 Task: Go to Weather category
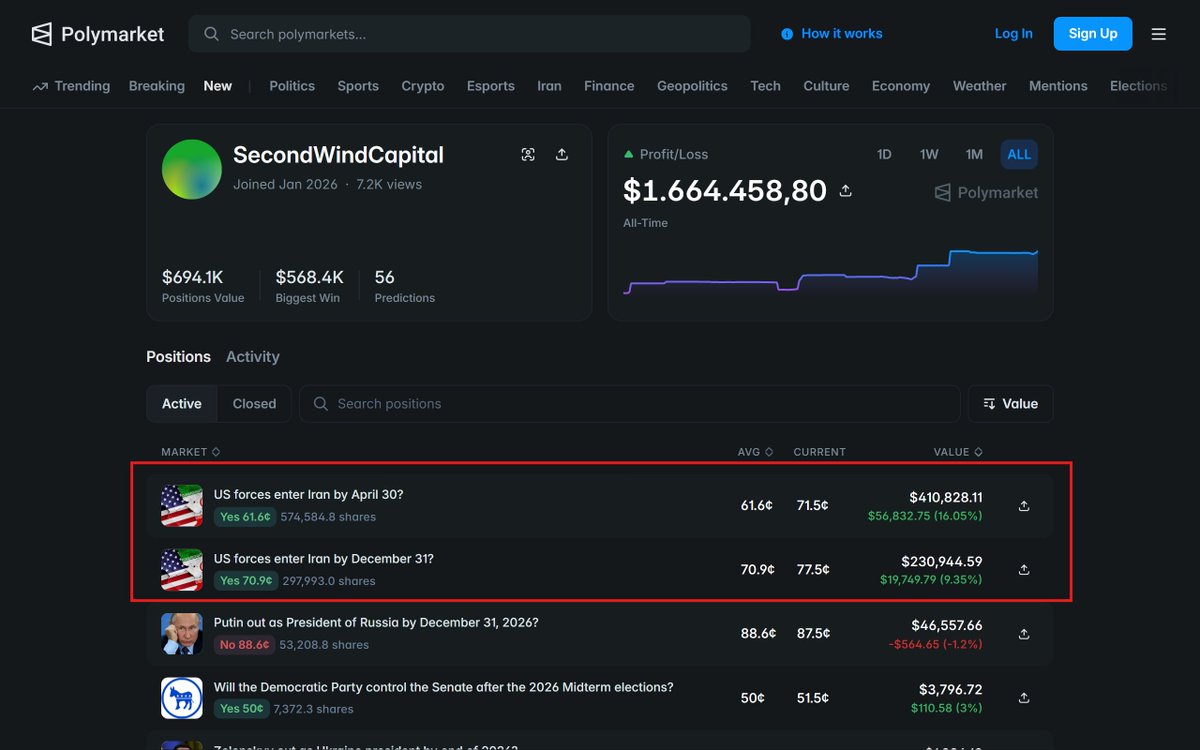pos(979,86)
